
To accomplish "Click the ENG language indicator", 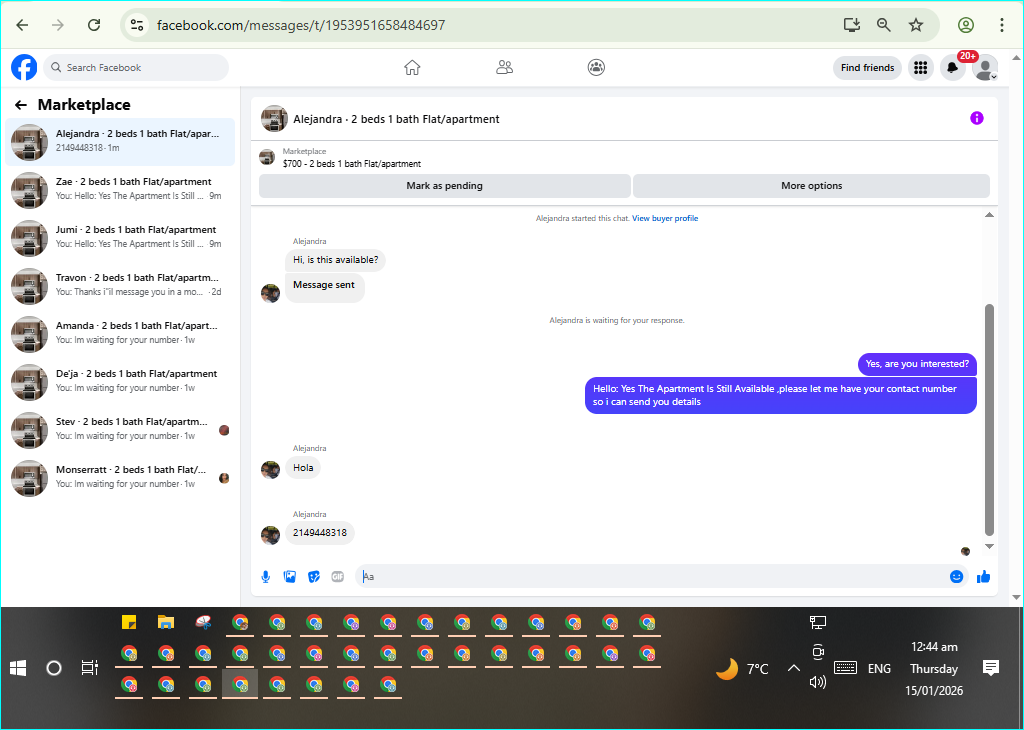I will point(879,669).
